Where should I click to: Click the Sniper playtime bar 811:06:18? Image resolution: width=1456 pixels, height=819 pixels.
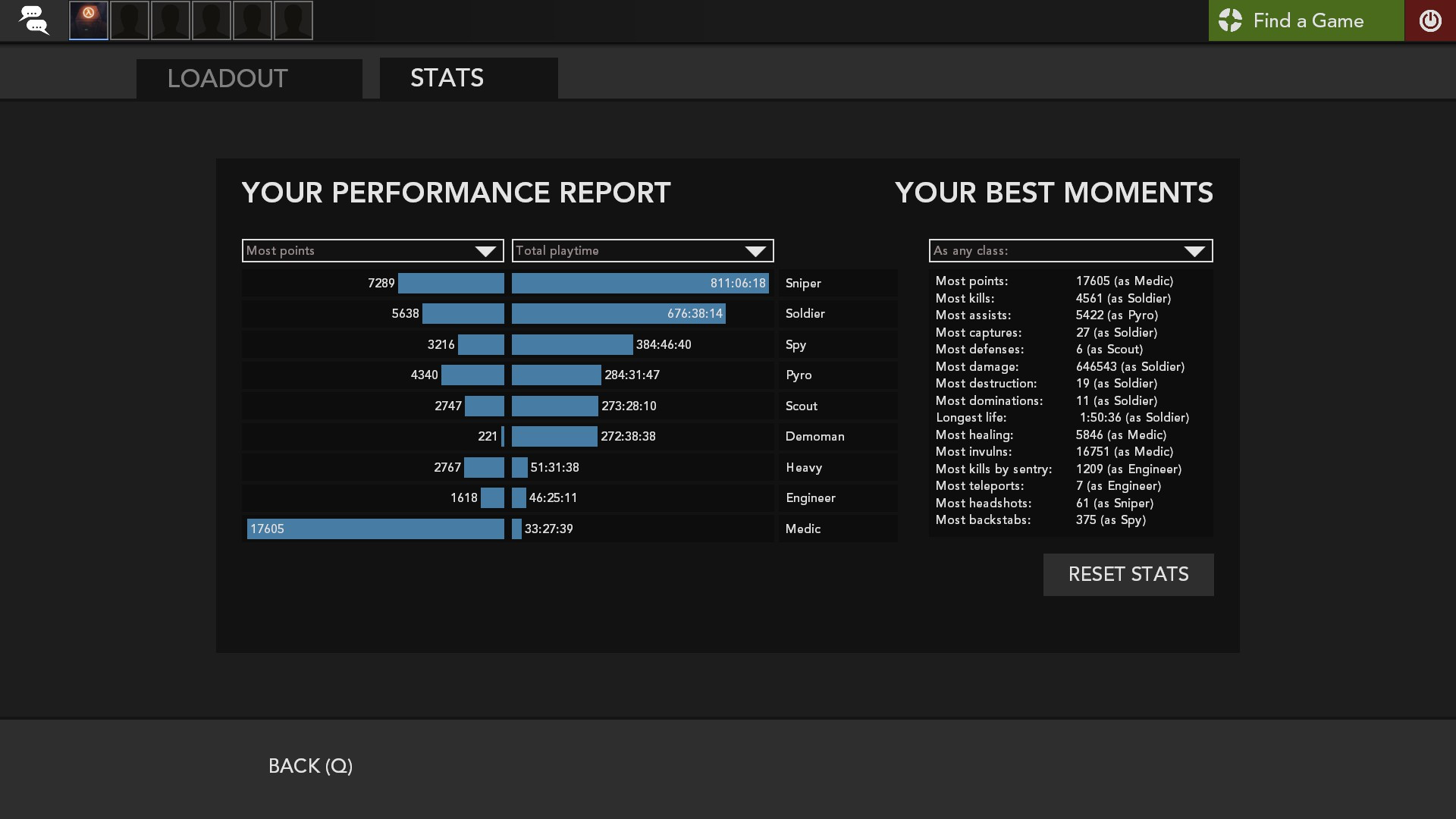639,284
